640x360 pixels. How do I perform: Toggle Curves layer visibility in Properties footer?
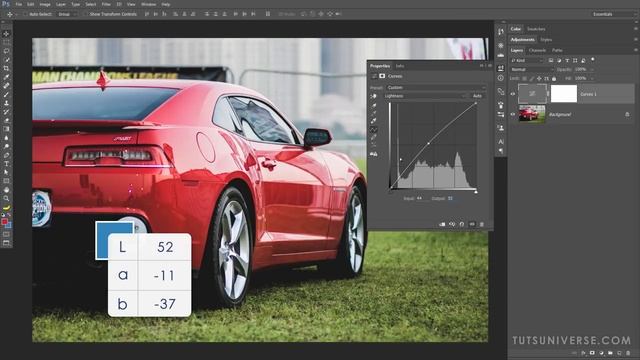(x=472, y=224)
